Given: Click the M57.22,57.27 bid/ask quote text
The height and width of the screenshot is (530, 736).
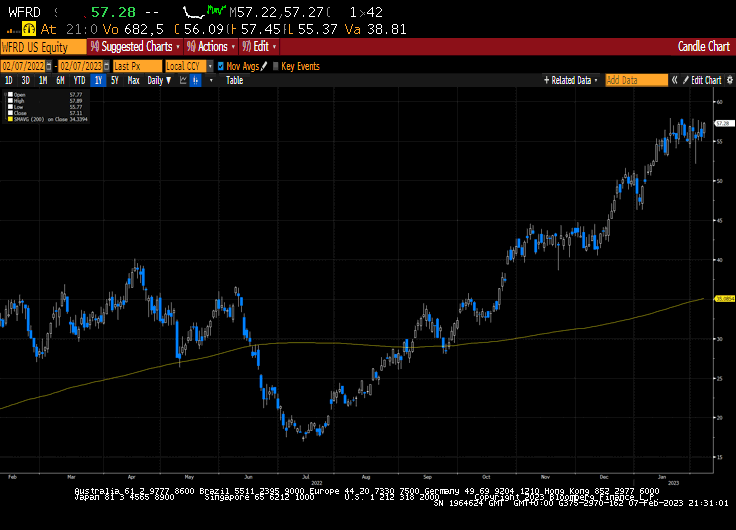Looking at the screenshot, I should pos(279,12).
